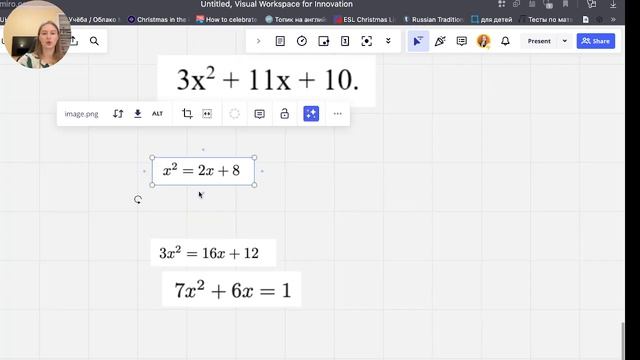Click the vertical scrollbar at right
The image size is (640, 360).
point(623,340)
